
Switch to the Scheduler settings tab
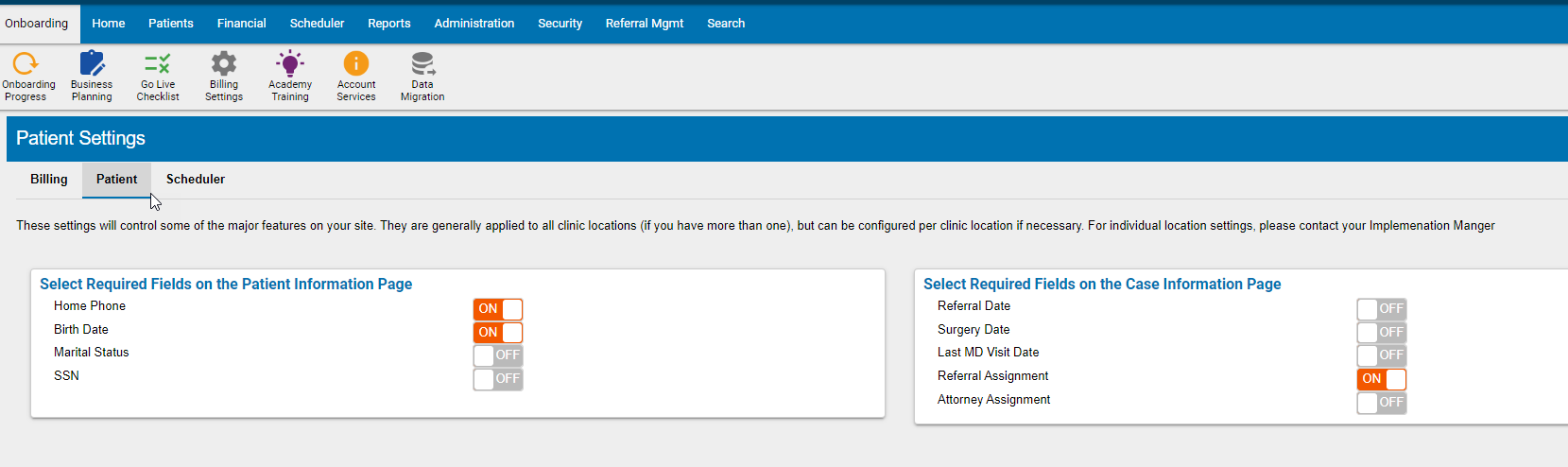click(196, 180)
